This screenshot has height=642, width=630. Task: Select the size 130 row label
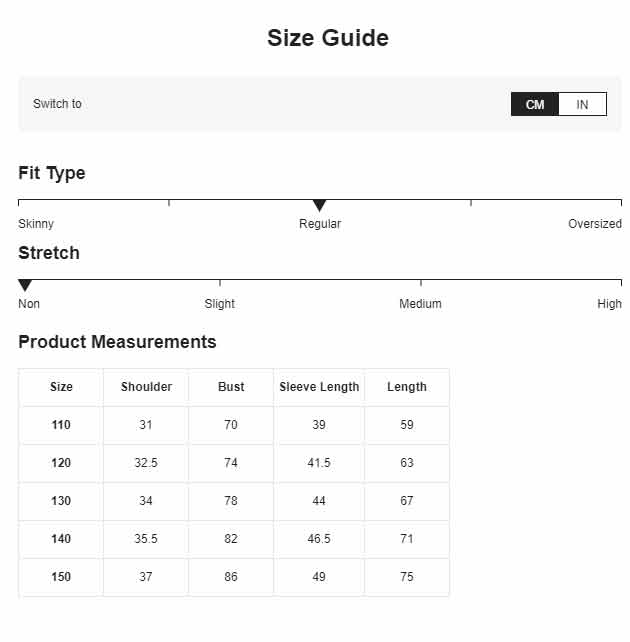coord(61,500)
